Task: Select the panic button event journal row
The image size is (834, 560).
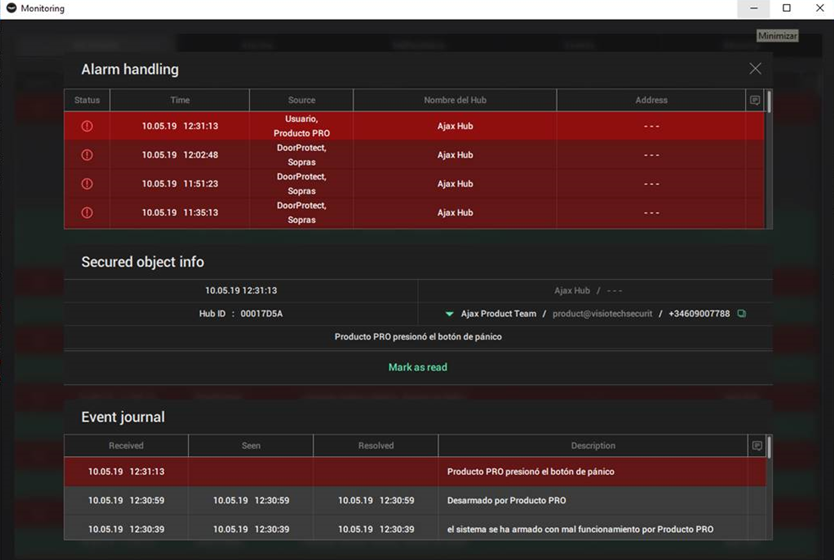Action: [x=415, y=472]
